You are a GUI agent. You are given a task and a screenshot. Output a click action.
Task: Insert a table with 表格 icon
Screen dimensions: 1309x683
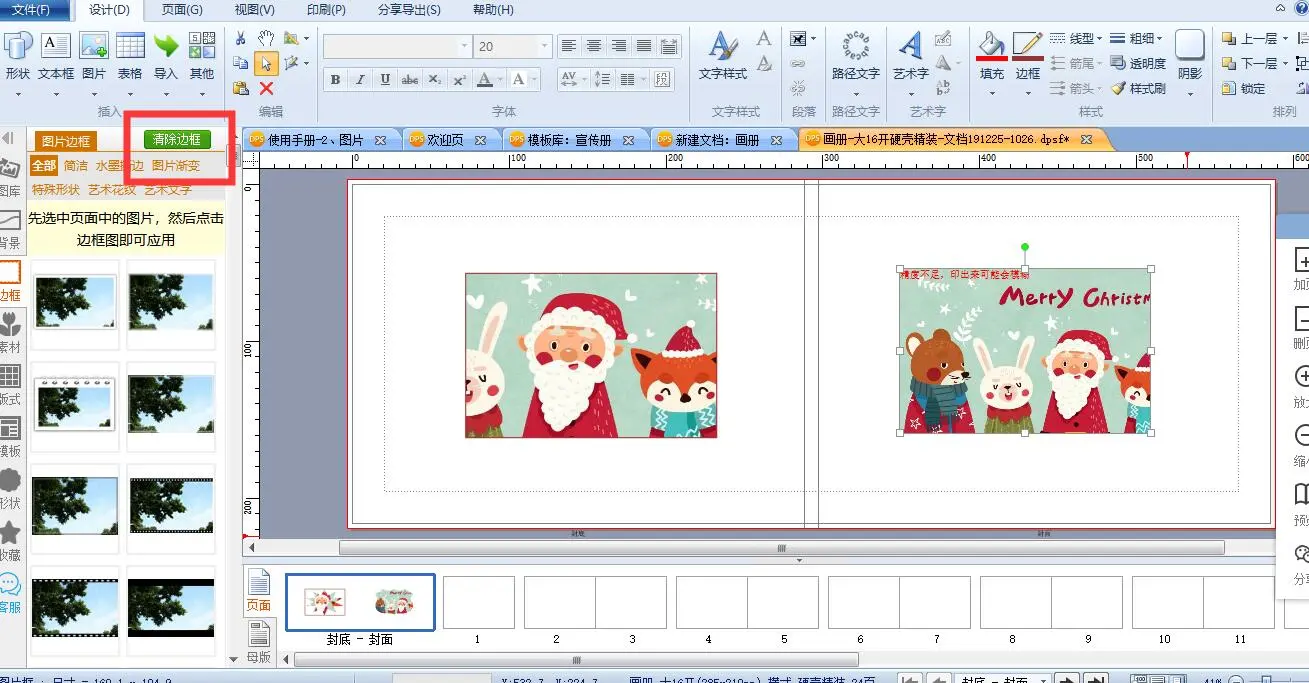130,55
